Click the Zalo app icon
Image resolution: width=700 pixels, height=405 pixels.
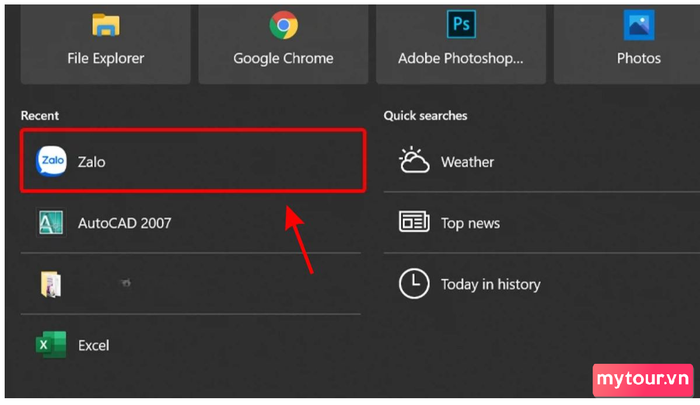click(x=51, y=161)
